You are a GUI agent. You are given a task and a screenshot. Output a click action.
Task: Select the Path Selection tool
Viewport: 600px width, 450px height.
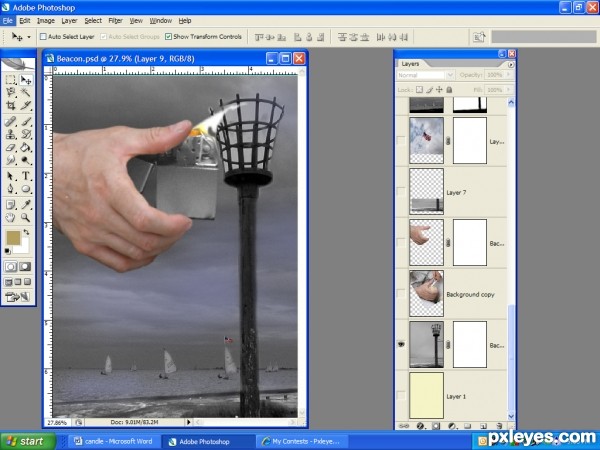[11, 176]
